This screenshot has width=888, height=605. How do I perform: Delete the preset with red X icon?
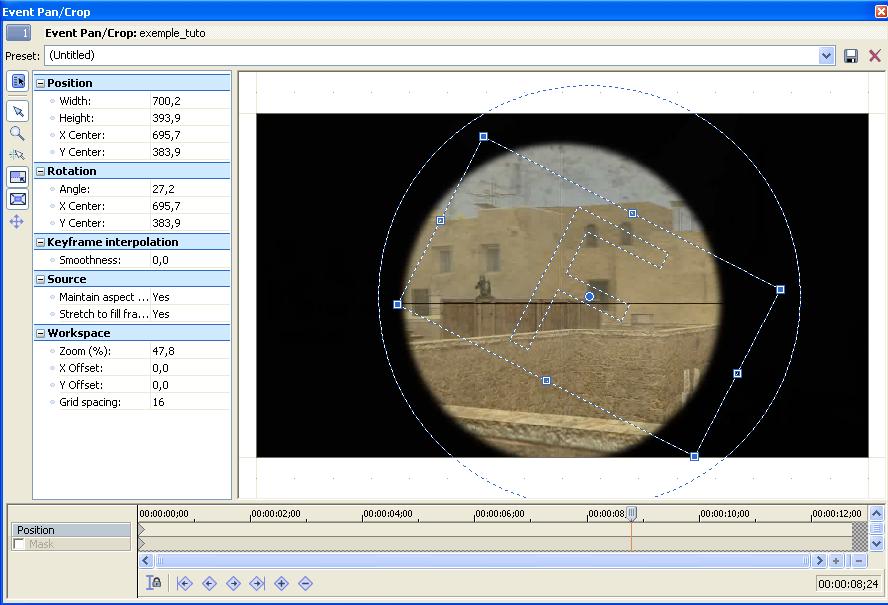click(x=874, y=56)
